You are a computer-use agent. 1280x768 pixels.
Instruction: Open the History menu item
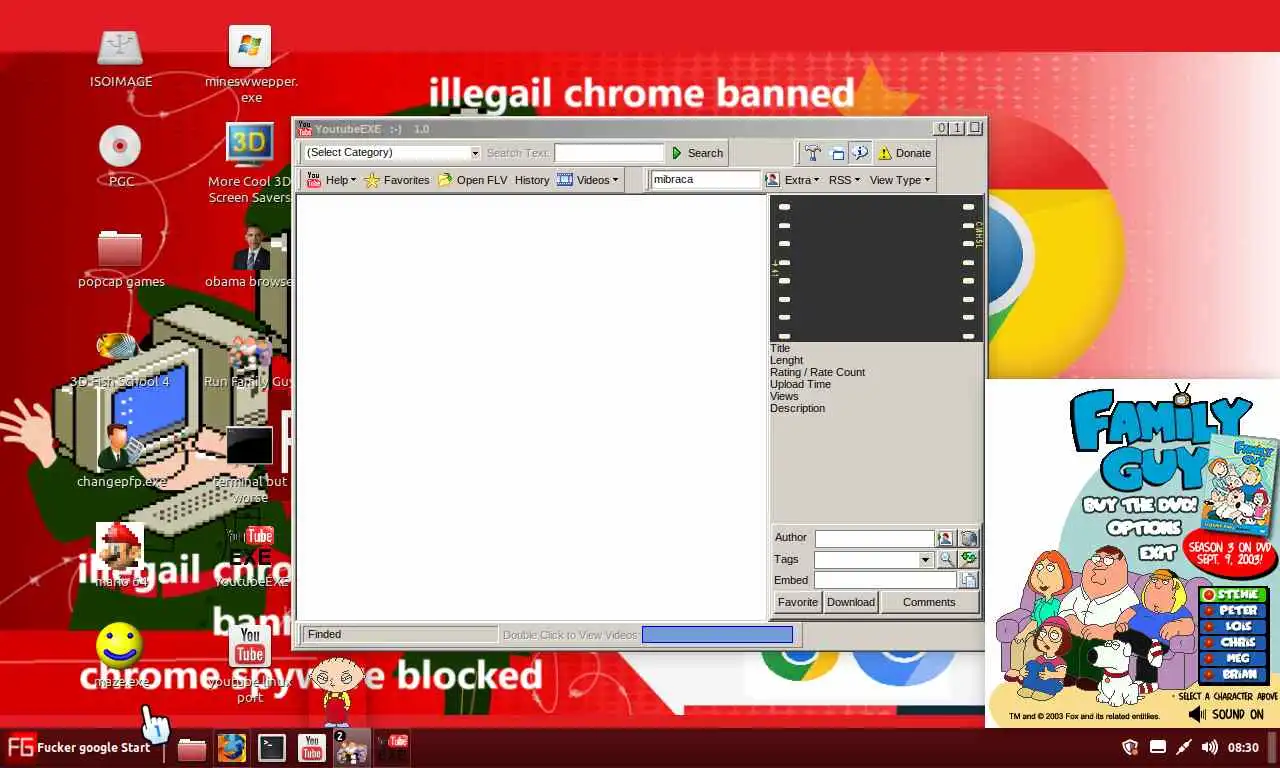click(x=532, y=180)
